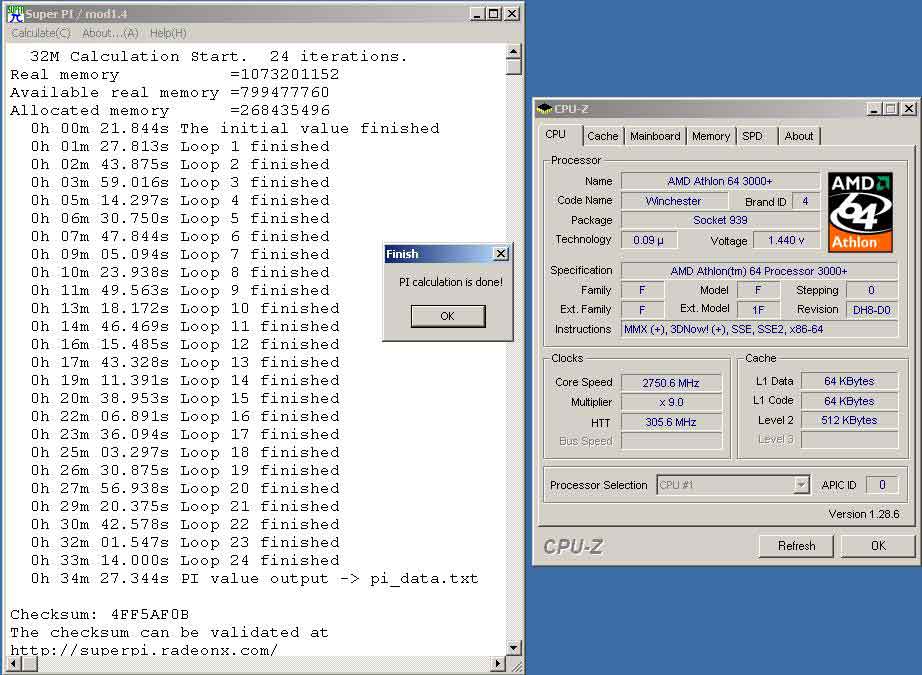Viewport: 922px width, 675px height.
Task: Click the Name field AMD Athlon 64 3000+
Action: pos(720,181)
